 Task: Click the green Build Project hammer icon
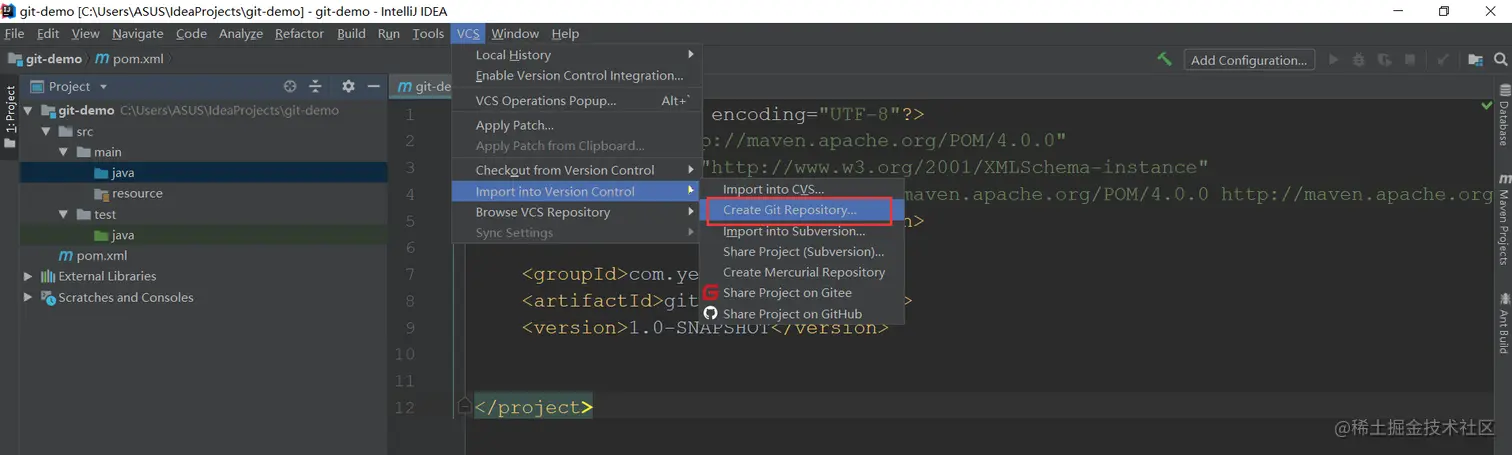click(x=1164, y=60)
